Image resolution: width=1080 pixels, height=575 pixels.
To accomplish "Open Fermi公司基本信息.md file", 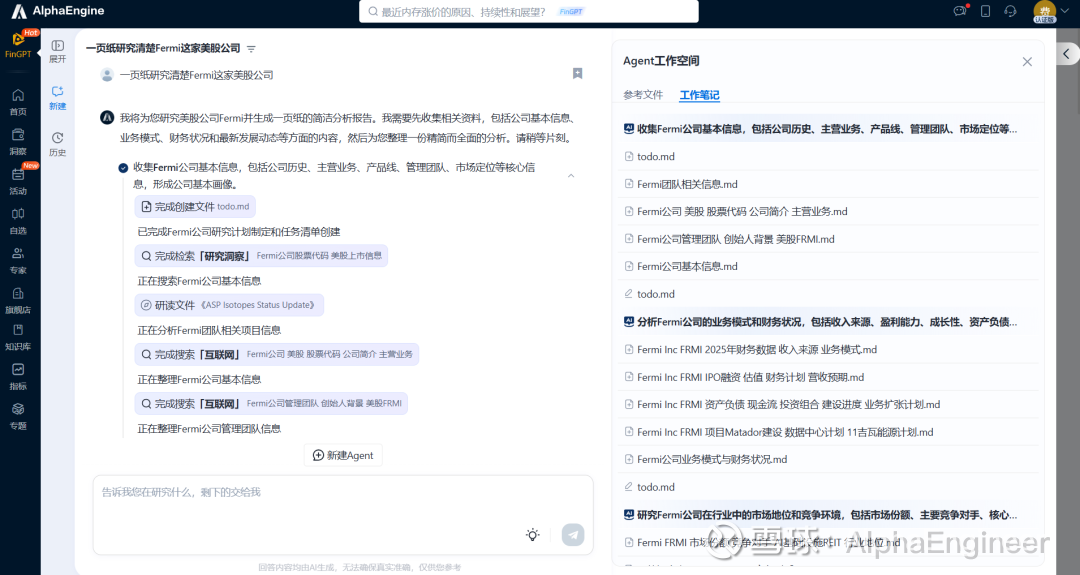I will tap(829, 266).
